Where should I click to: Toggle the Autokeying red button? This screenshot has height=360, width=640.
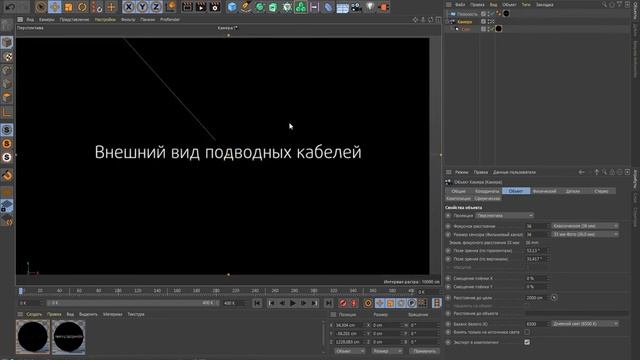point(353,303)
